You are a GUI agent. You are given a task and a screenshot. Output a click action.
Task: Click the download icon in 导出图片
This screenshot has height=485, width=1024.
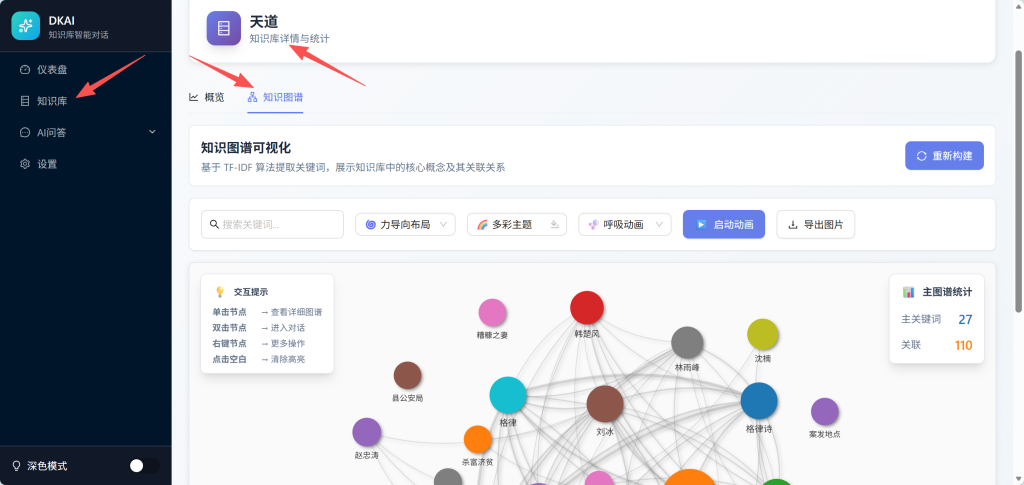coord(793,225)
